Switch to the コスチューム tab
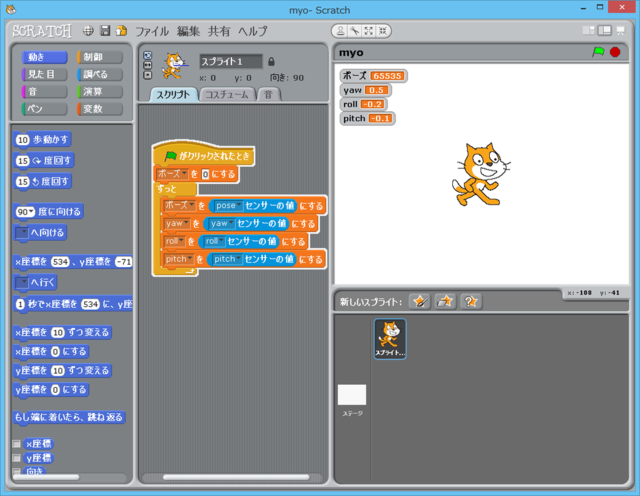640x496 pixels. pos(227,94)
